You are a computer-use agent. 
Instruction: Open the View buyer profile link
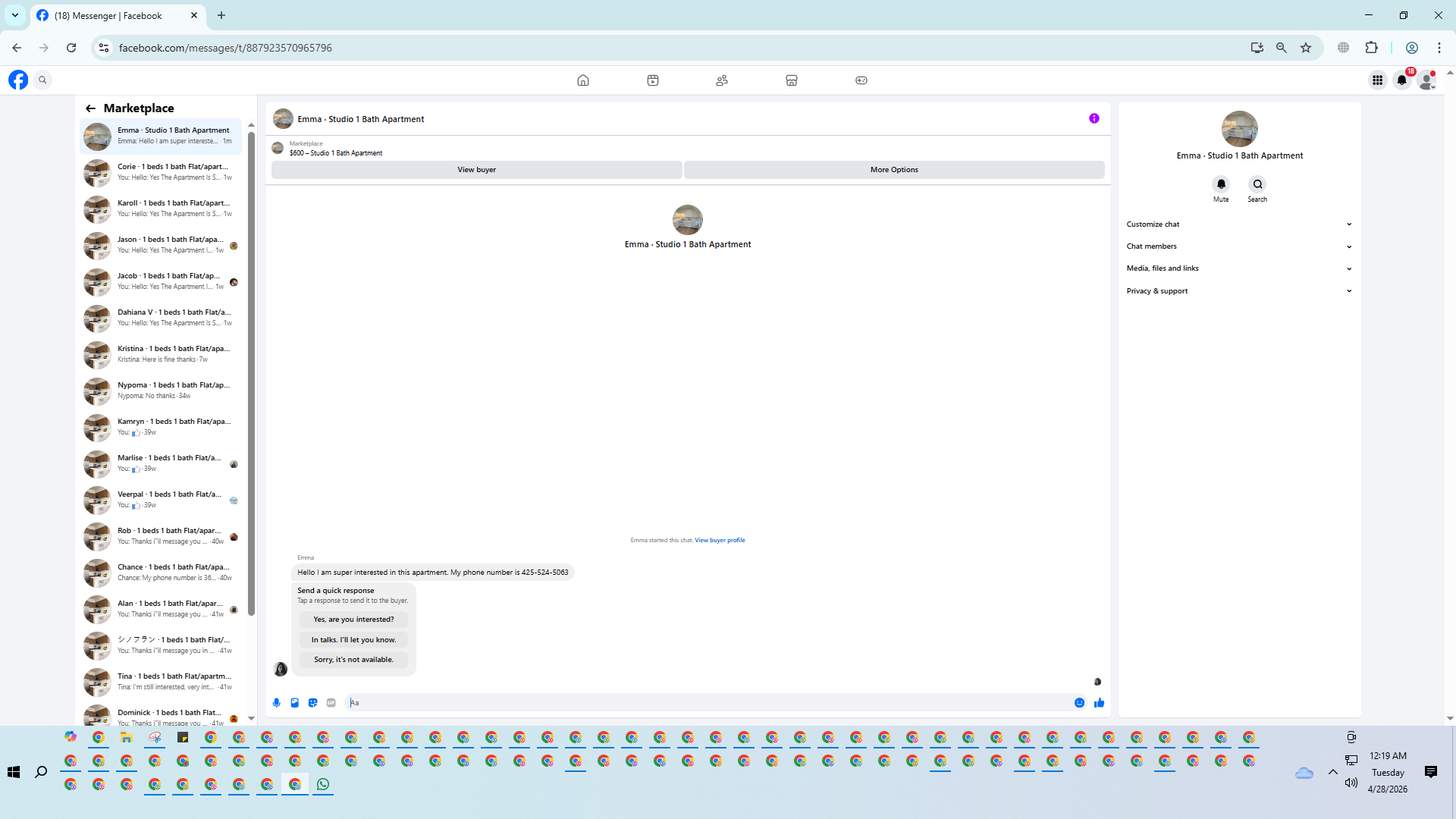point(720,541)
